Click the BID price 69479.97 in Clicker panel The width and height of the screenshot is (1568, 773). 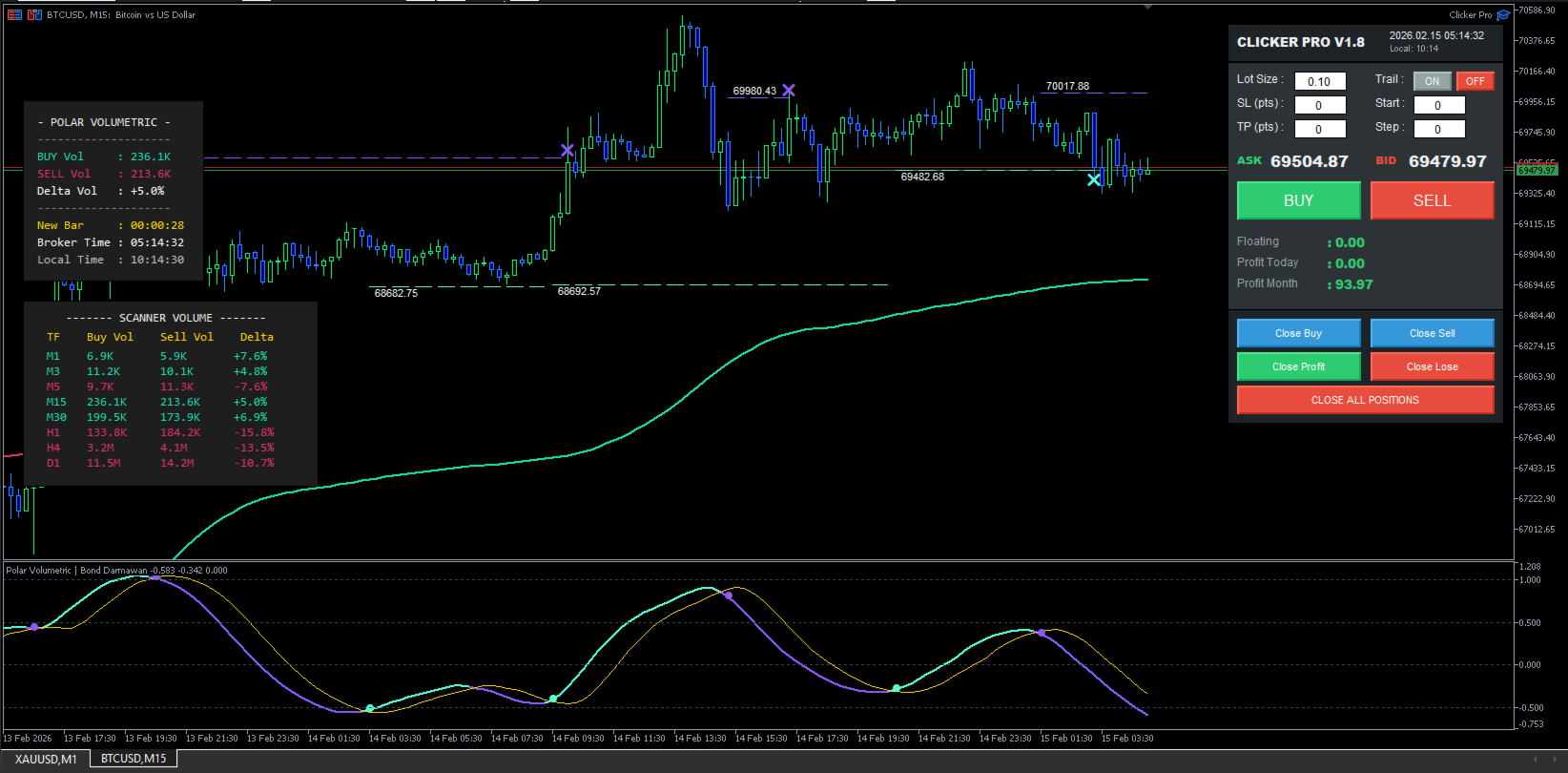click(x=1447, y=161)
